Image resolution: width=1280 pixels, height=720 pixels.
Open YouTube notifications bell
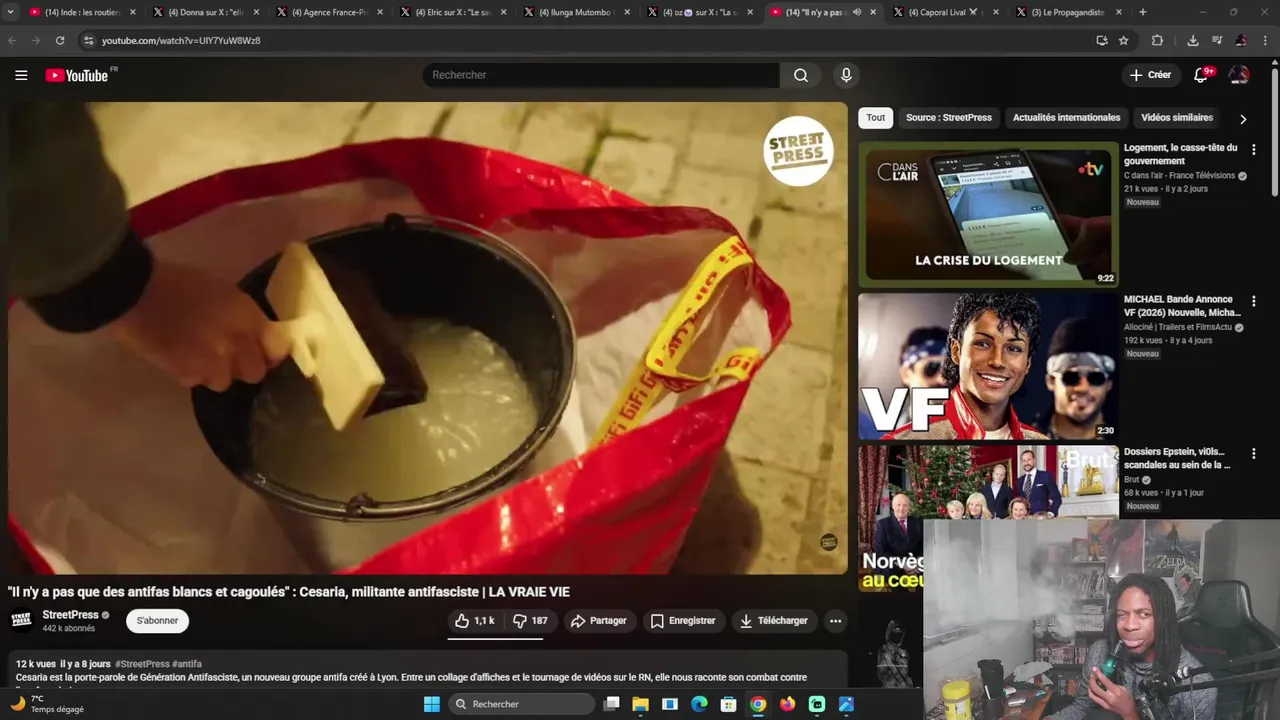point(1201,75)
